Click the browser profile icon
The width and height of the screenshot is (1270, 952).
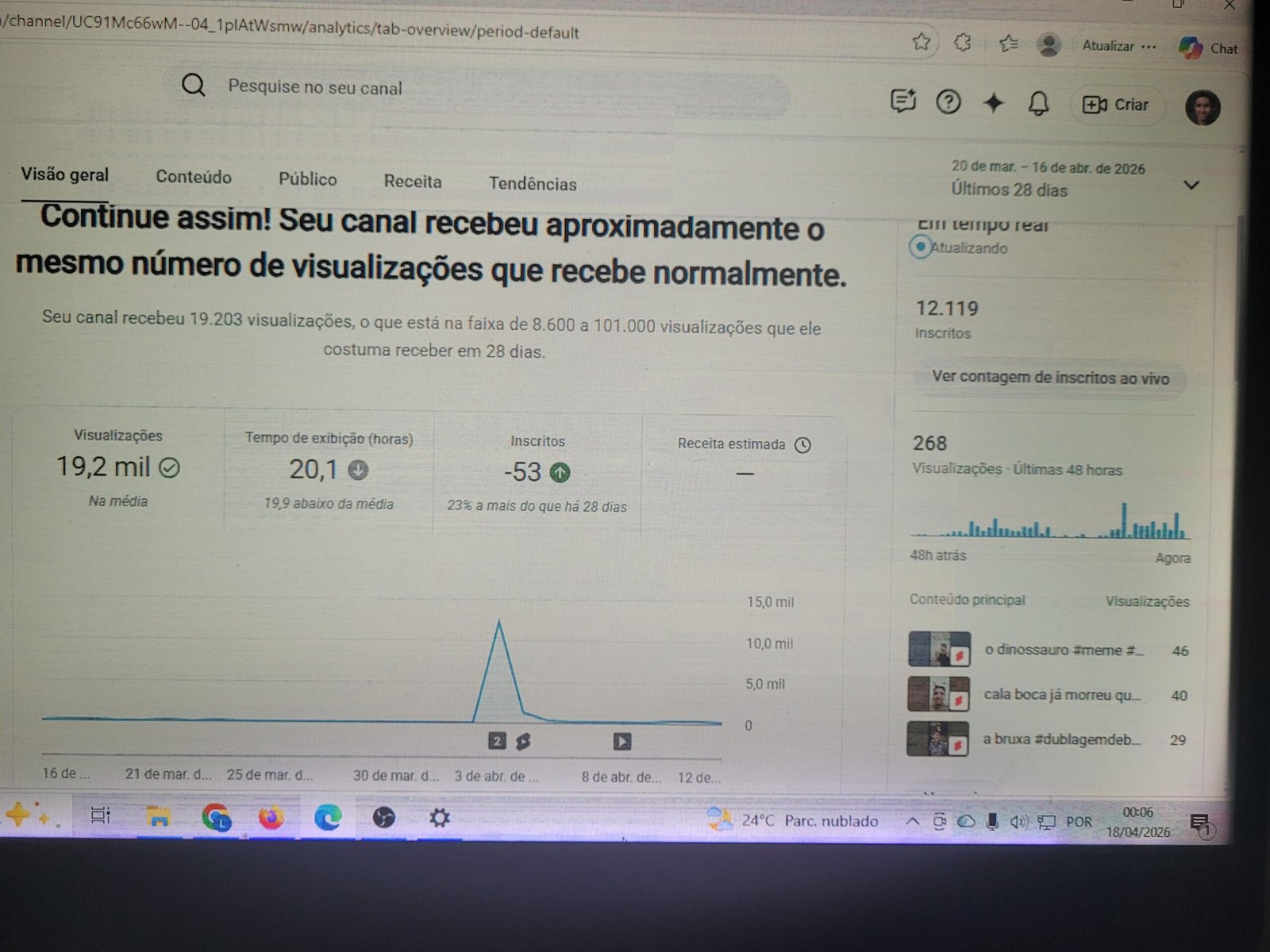(1049, 45)
